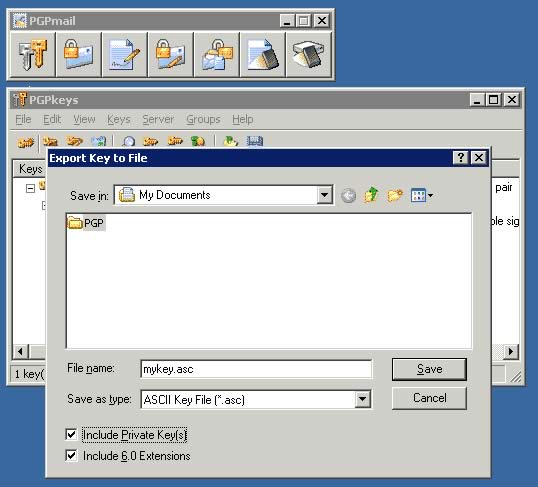Click the import keys icon in PGPkeys toolbar
This screenshot has height=487, width=538.
pyautogui.click(x=230, y=141)
